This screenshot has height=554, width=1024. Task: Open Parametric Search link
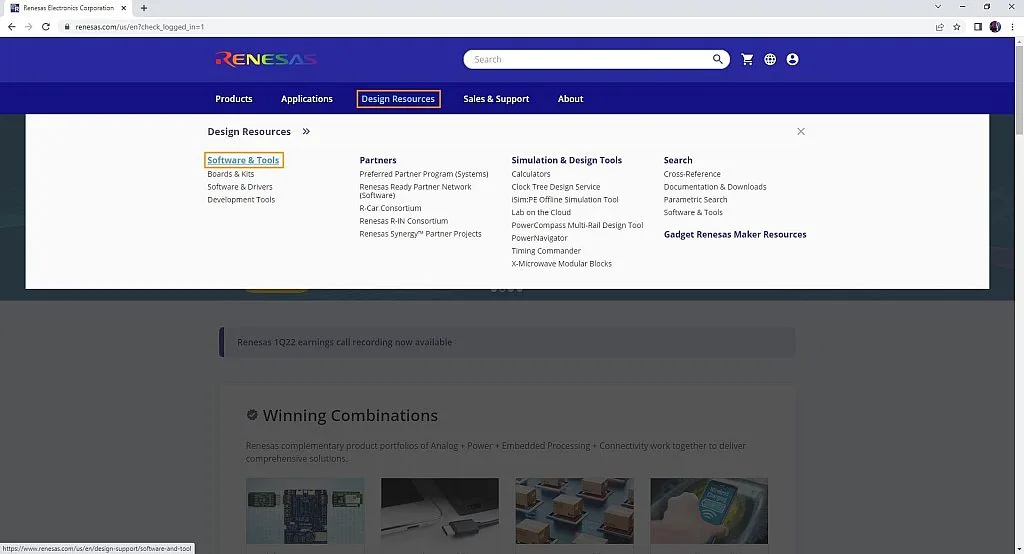coord(696,200)
